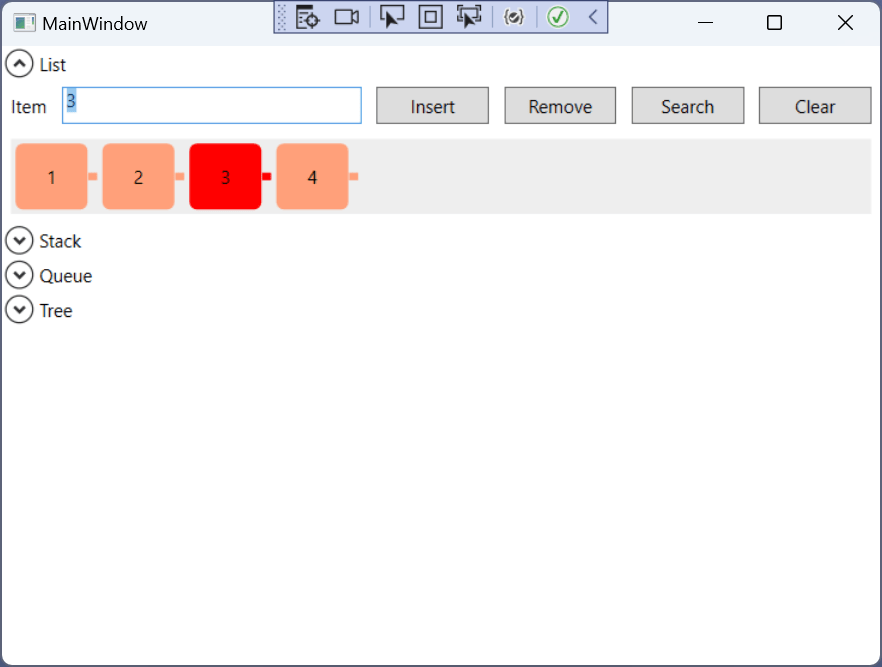The image size is (882, 667).
Task: Clear the list with the Clear button
Action: [814, 105]
